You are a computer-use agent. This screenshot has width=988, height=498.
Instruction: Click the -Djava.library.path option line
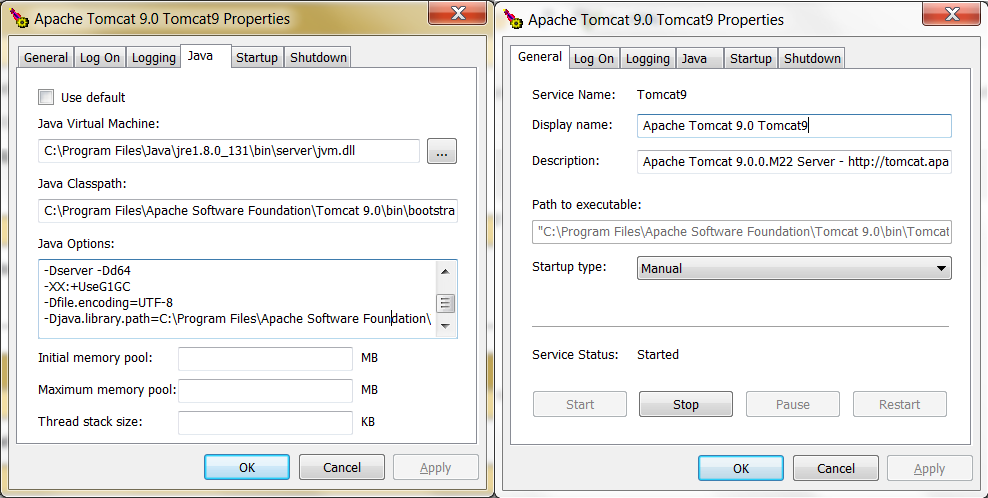238,318
